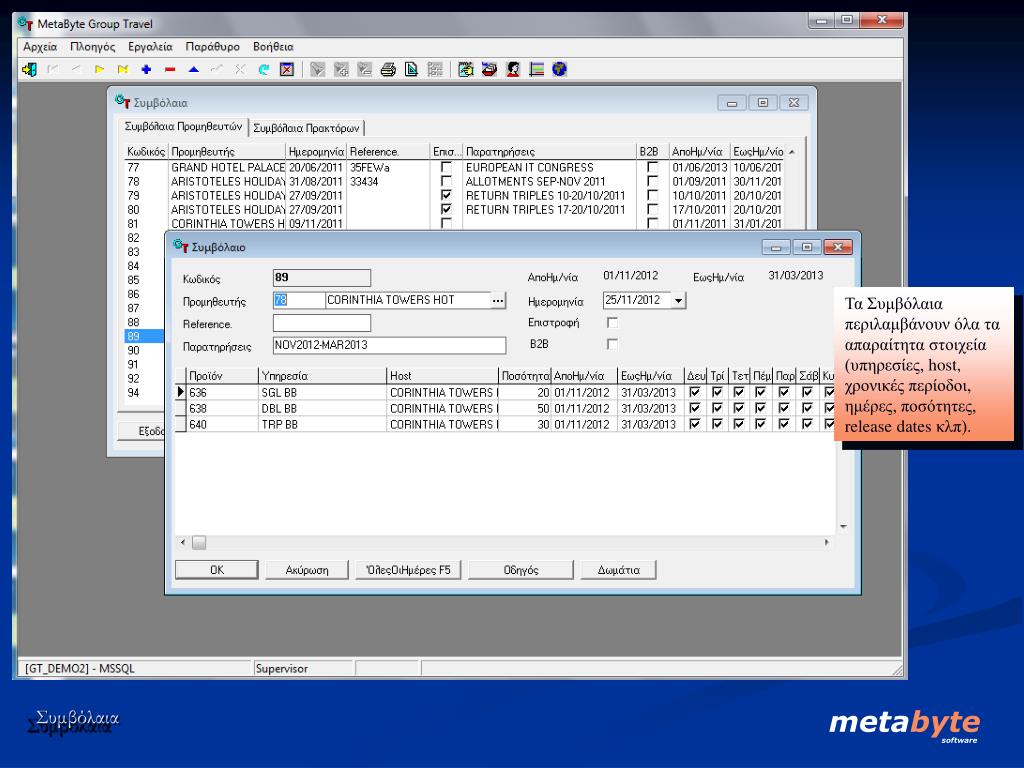Toggle Επισ checkbox for contract 79 row
Screen dimensions: 1024x768
[x=446, y=195]
